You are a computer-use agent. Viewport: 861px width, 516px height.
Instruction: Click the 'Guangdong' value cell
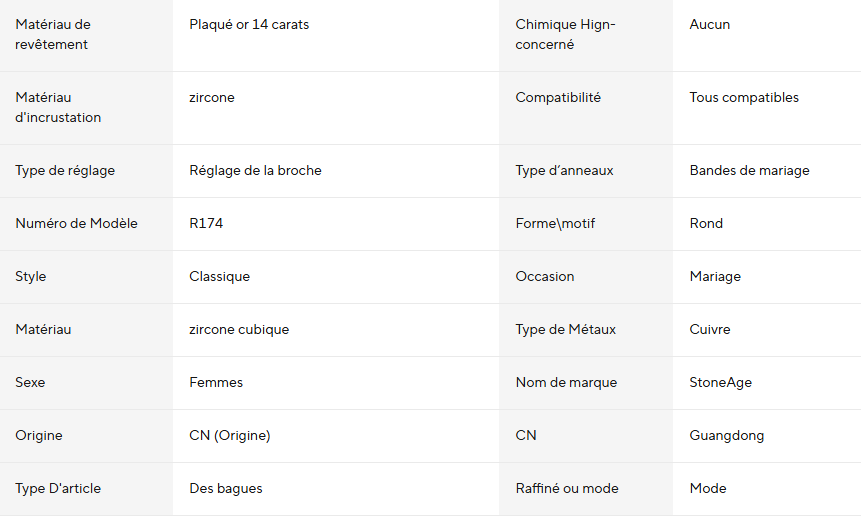point(725,436)
